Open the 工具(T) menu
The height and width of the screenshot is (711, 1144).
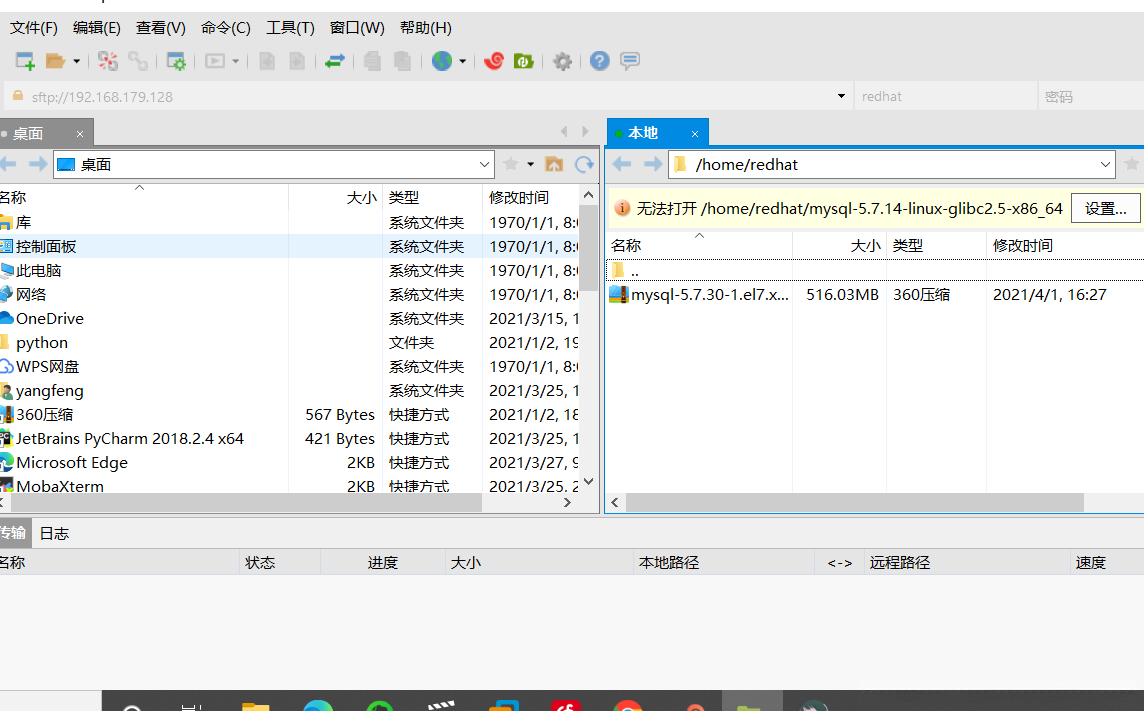[290, 28]
